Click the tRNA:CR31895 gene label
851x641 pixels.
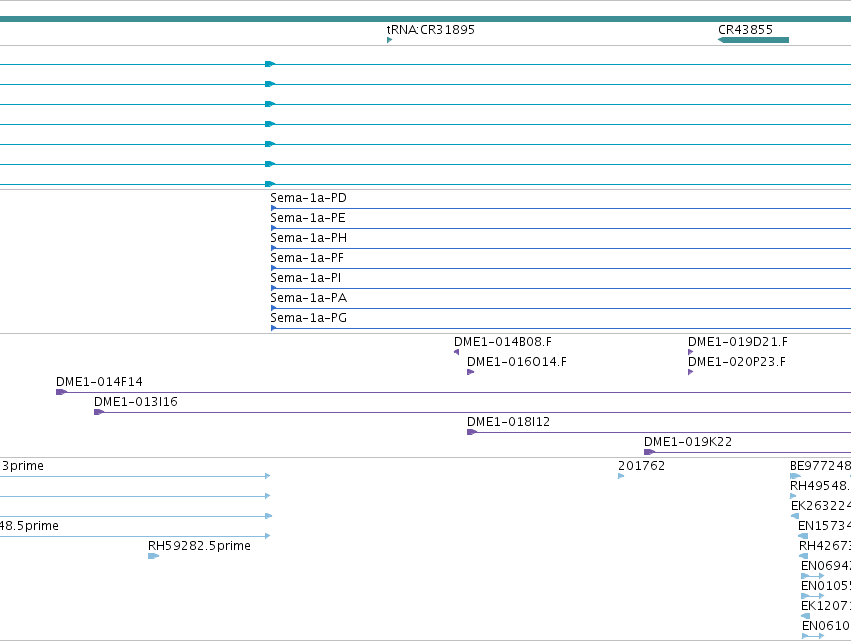(430, 30)
